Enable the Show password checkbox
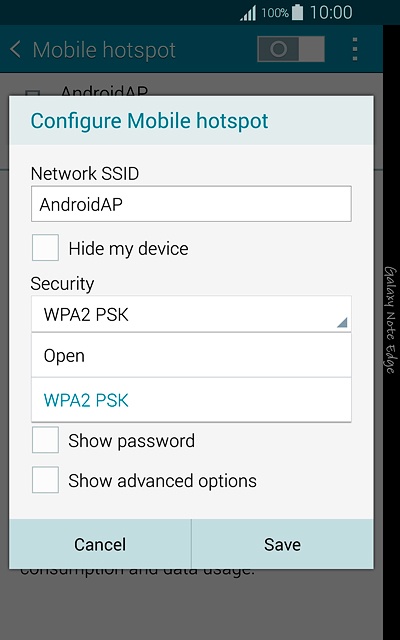 click(45, 440)
